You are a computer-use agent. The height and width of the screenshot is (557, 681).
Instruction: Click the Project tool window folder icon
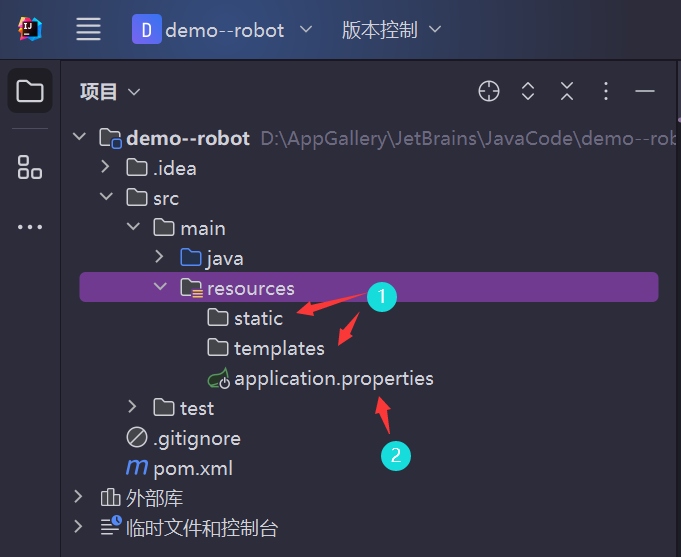click(30, 92)
